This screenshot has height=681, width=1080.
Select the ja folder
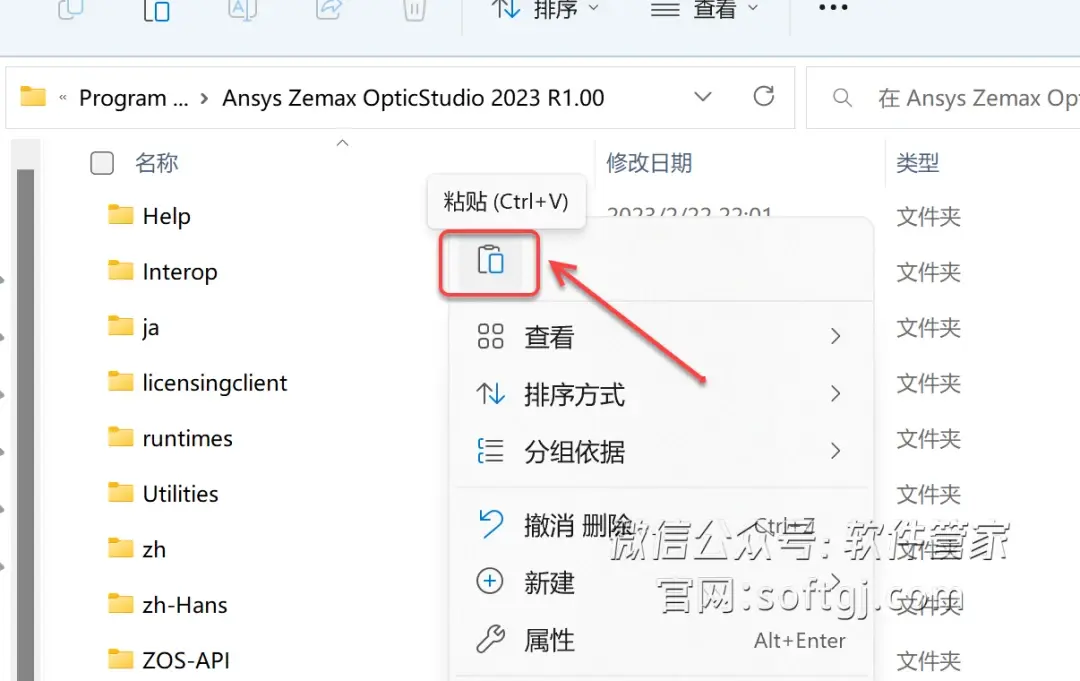tap(151, 327)
